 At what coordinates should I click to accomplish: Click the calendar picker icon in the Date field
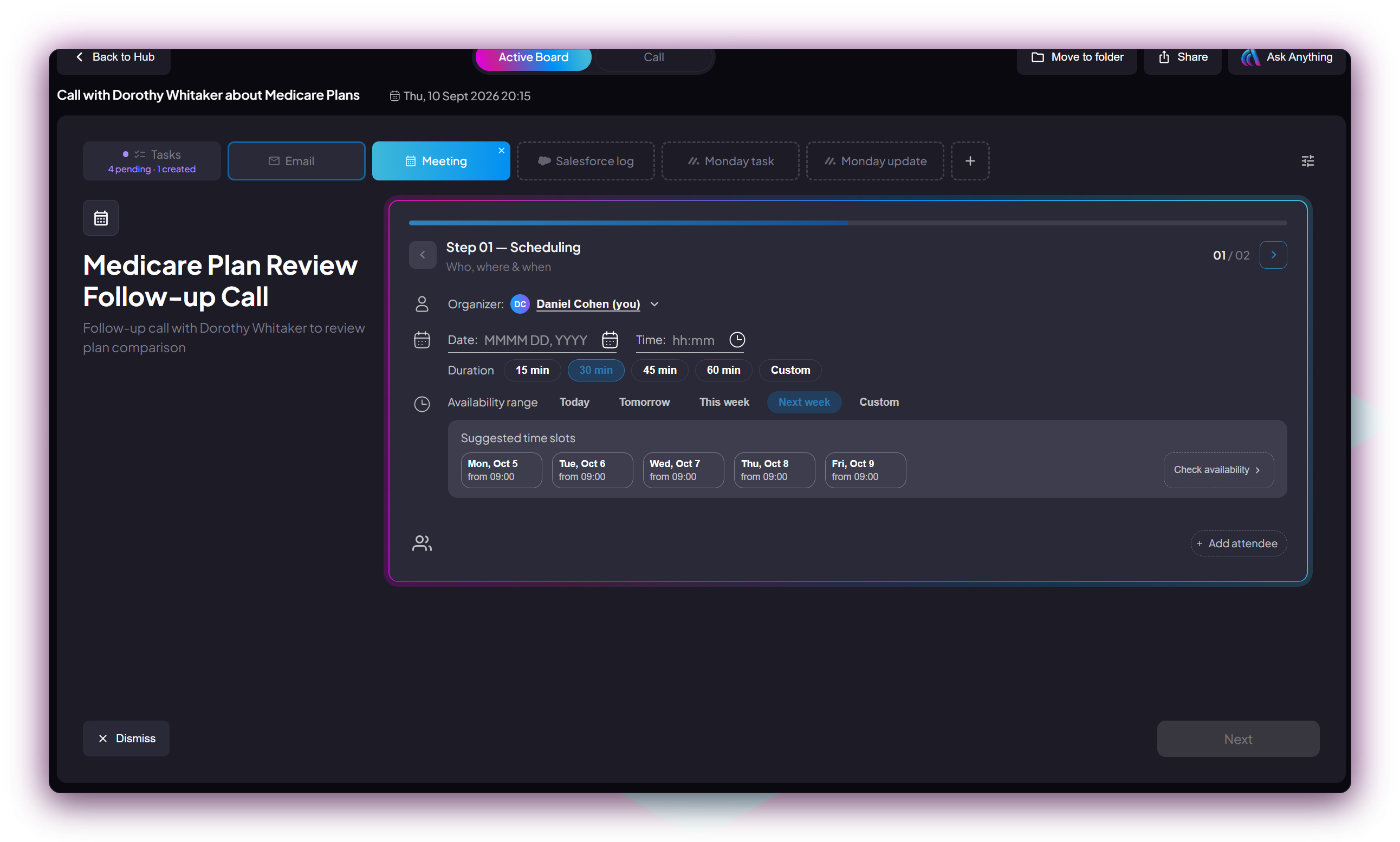click(x=610, y=340)
